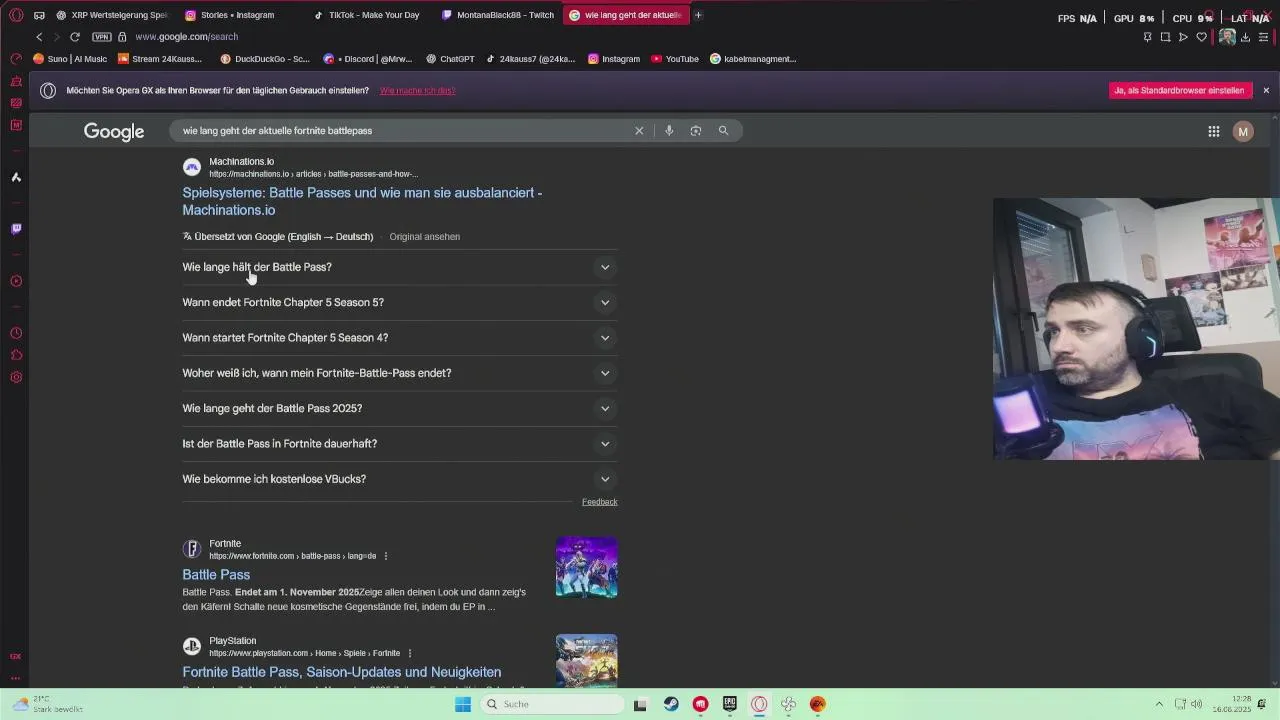Add page to bookmarks with heart icon
1280x720 pixels.
[1201, 37]
